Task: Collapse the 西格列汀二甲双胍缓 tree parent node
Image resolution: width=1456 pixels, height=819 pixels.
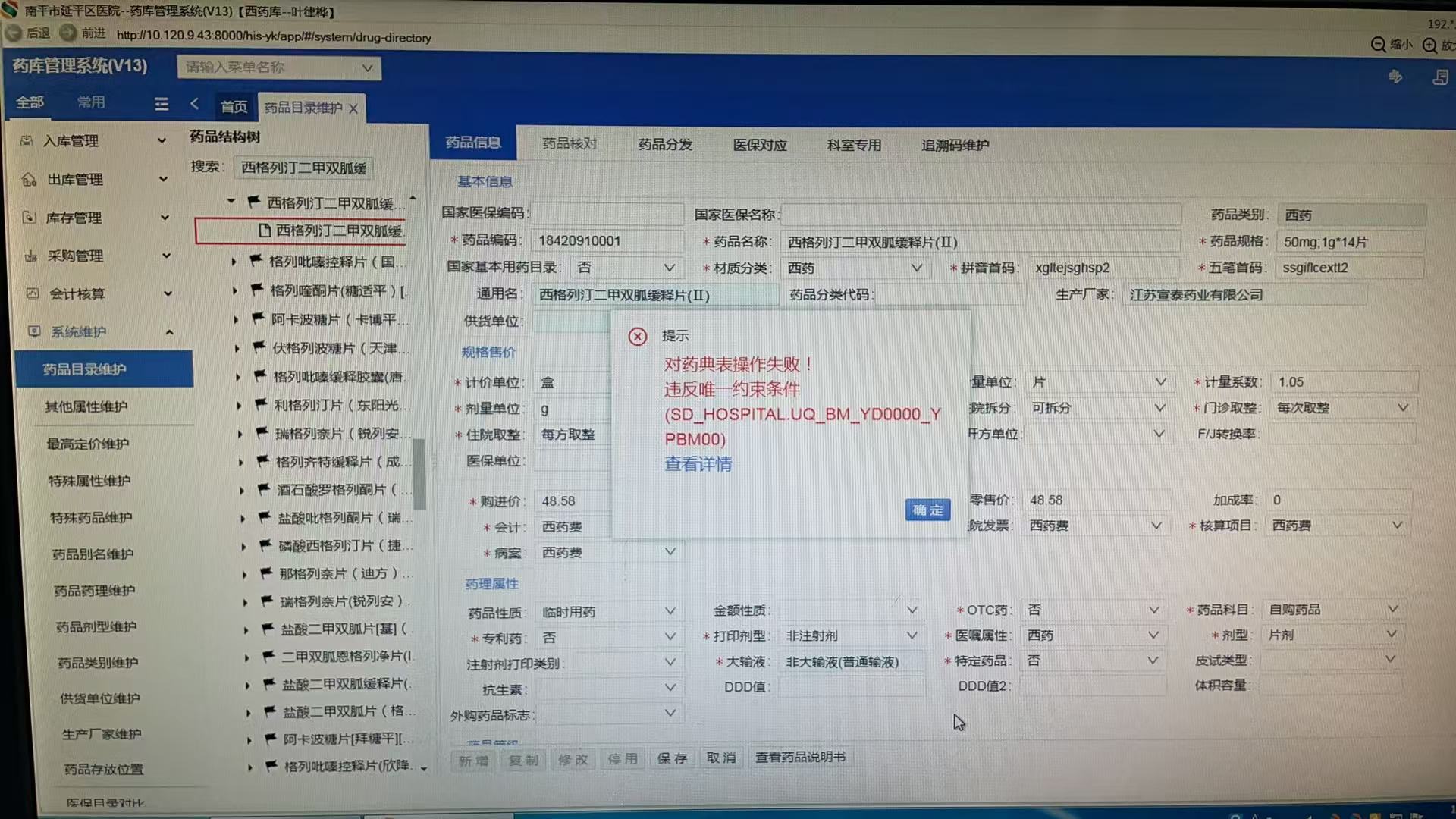Action: pyautogui.click(x=231, y=202)
